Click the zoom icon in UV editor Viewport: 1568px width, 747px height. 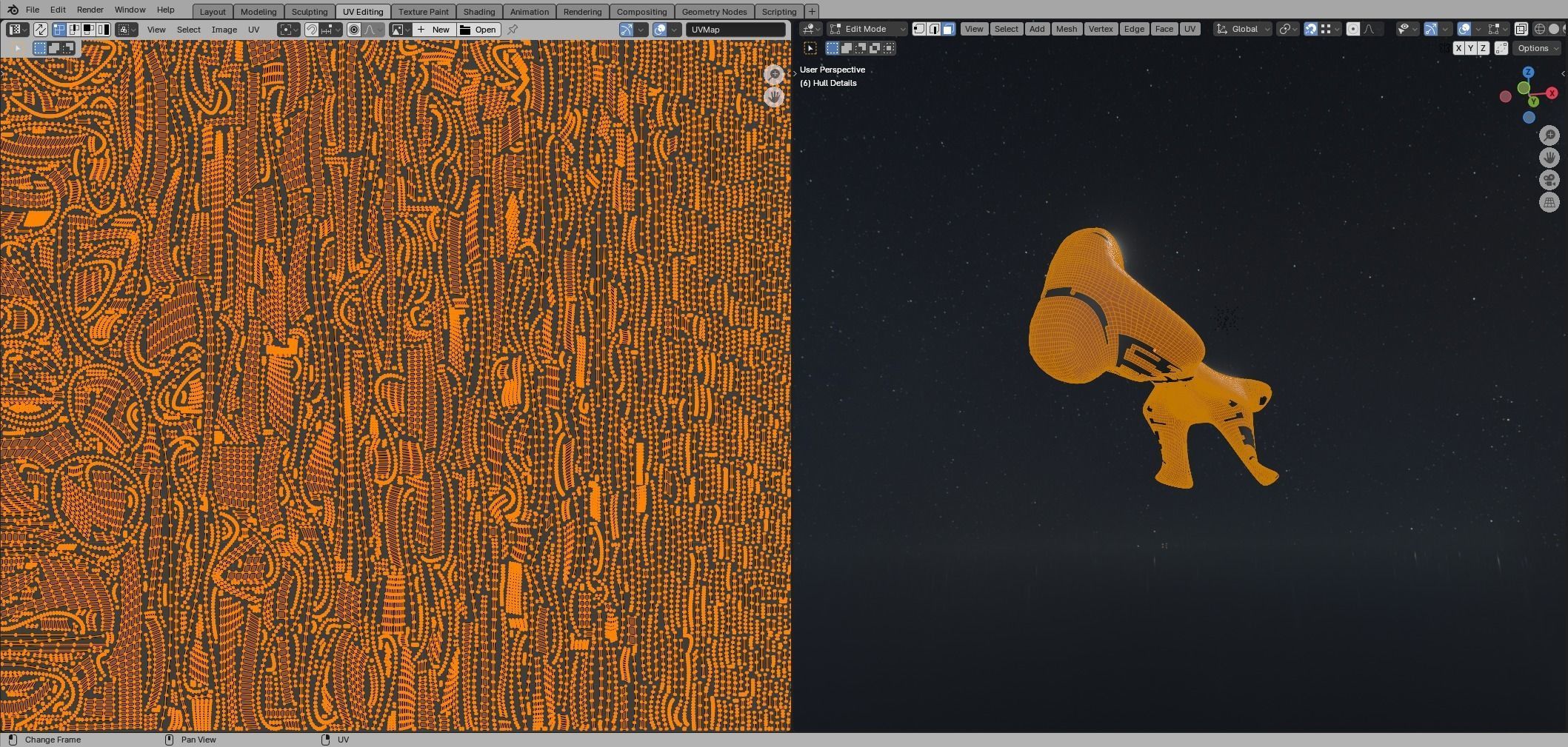coord(774,74)
